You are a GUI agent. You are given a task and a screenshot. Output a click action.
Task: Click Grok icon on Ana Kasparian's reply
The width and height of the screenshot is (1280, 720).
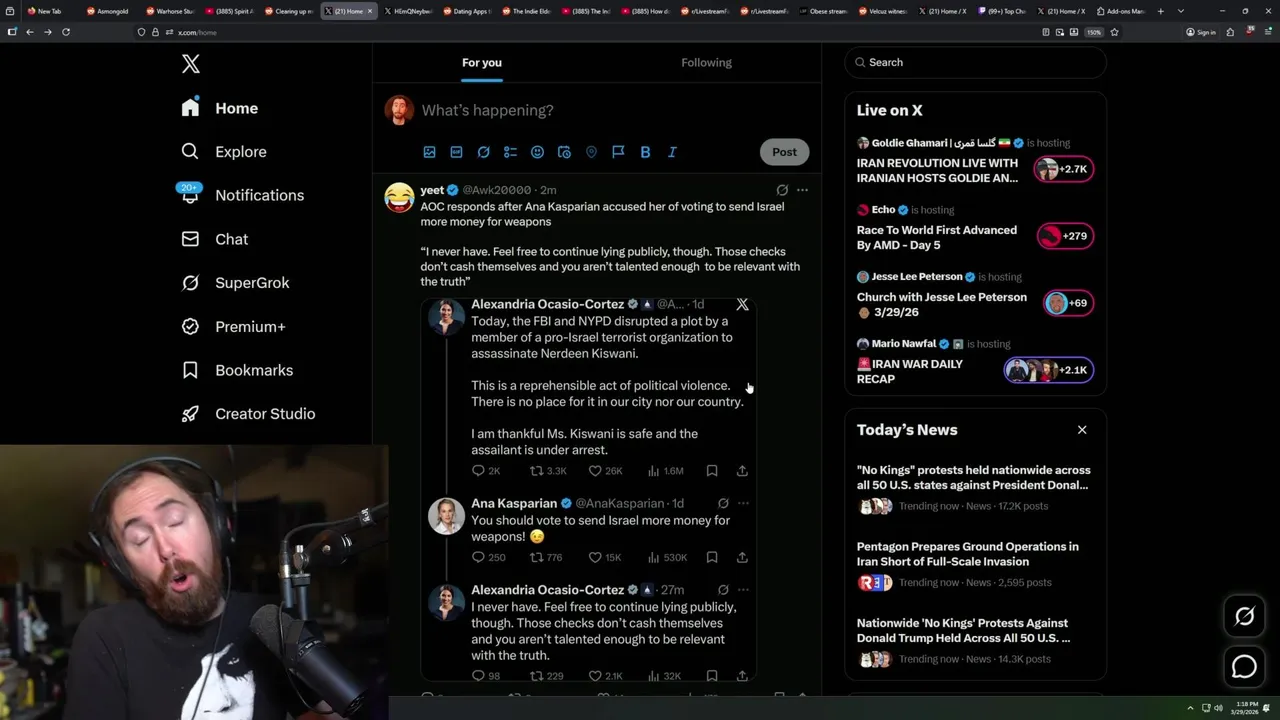click(x=723, y=503)
